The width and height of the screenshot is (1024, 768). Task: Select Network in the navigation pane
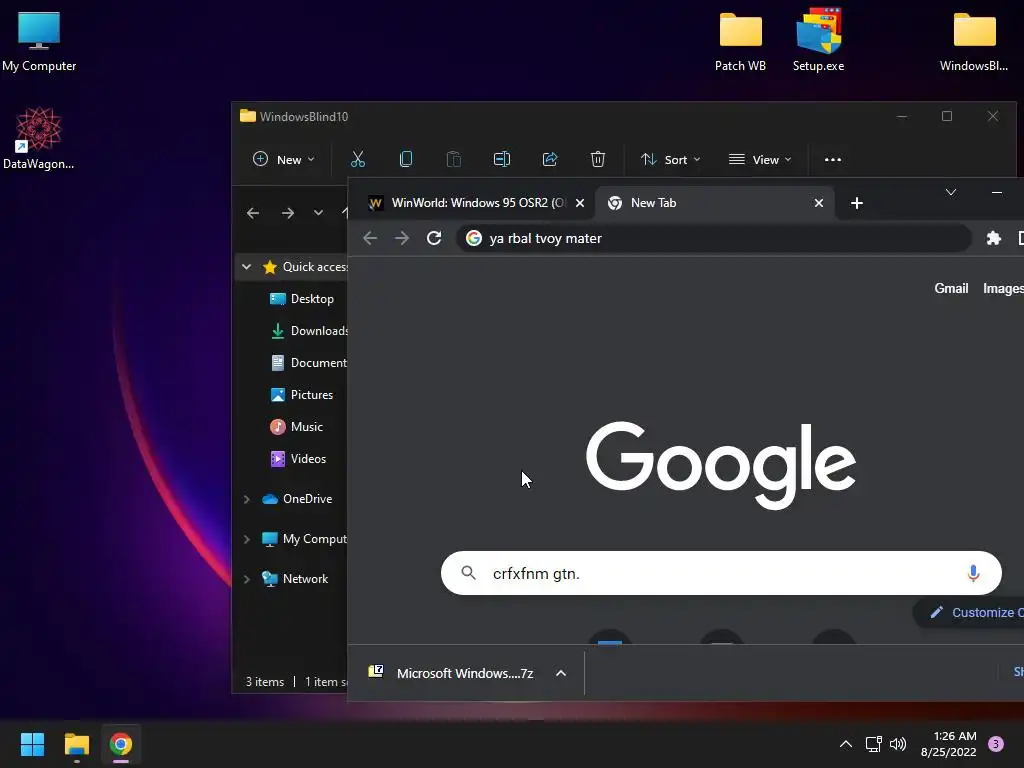pos(295,579)
